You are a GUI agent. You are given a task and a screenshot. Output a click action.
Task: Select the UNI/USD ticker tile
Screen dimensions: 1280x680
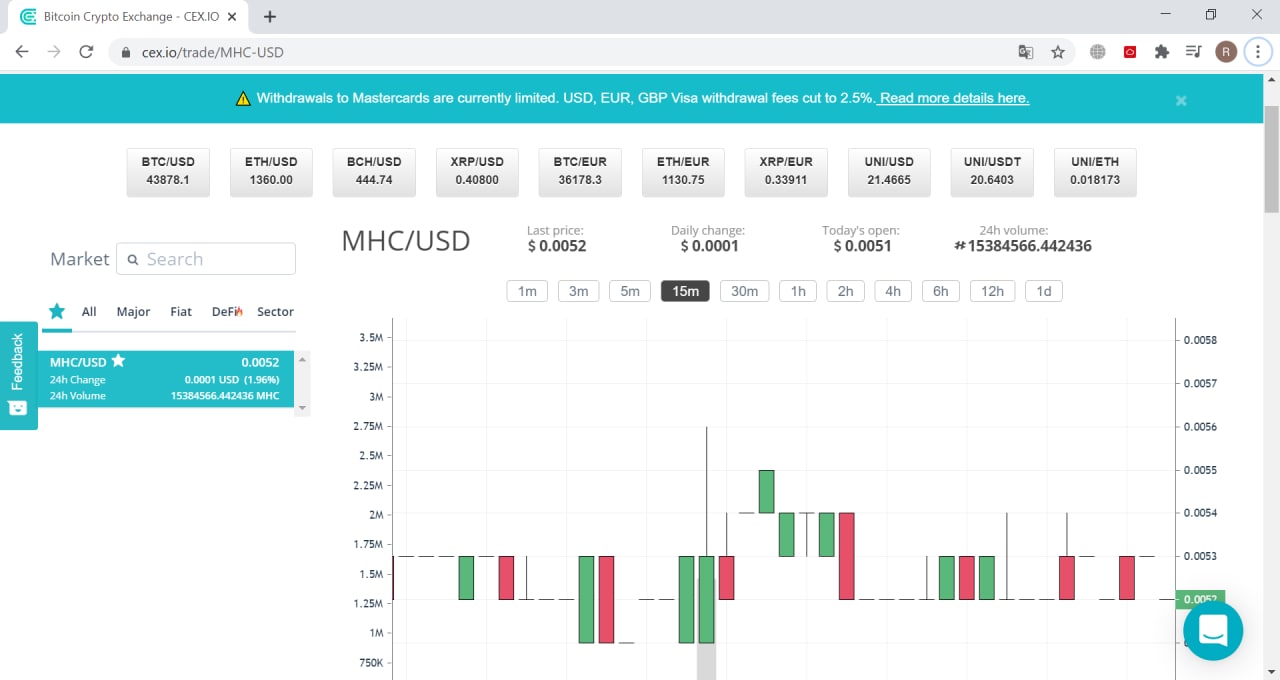click(x=889, y=172)
